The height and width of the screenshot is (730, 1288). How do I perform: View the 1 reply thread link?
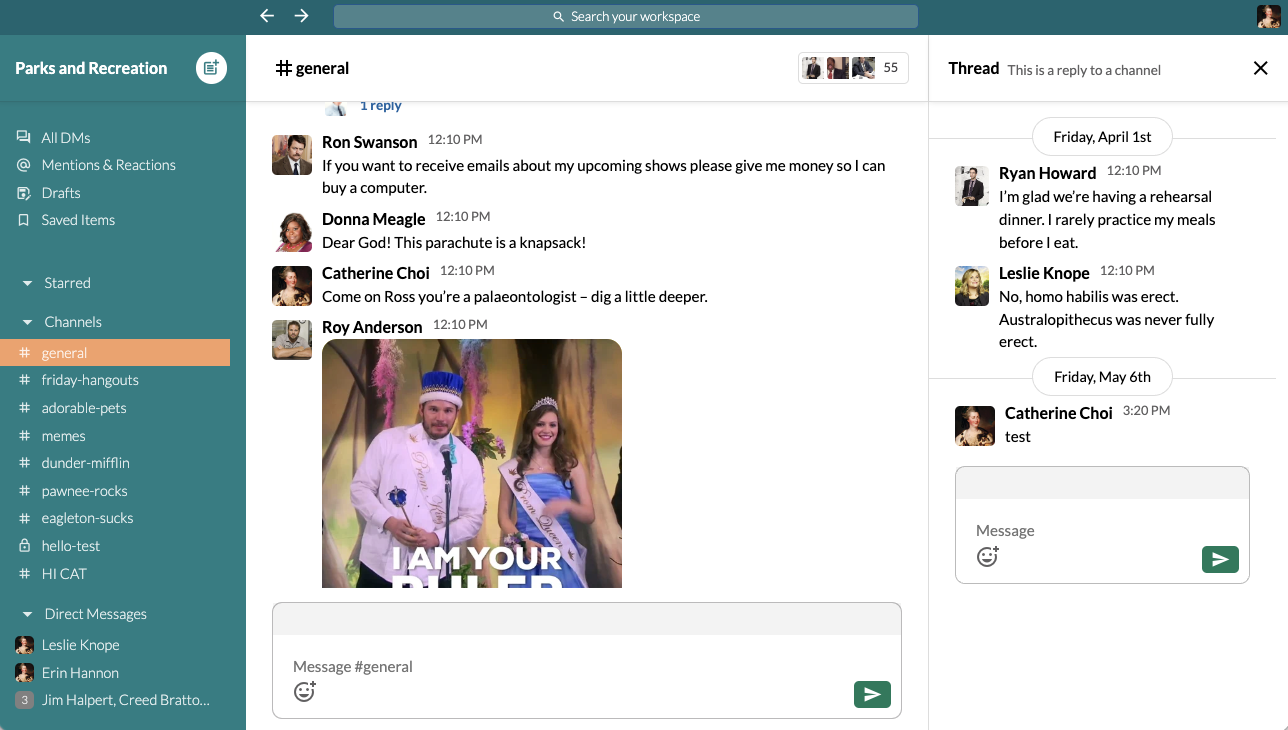(x=380, y=106)
